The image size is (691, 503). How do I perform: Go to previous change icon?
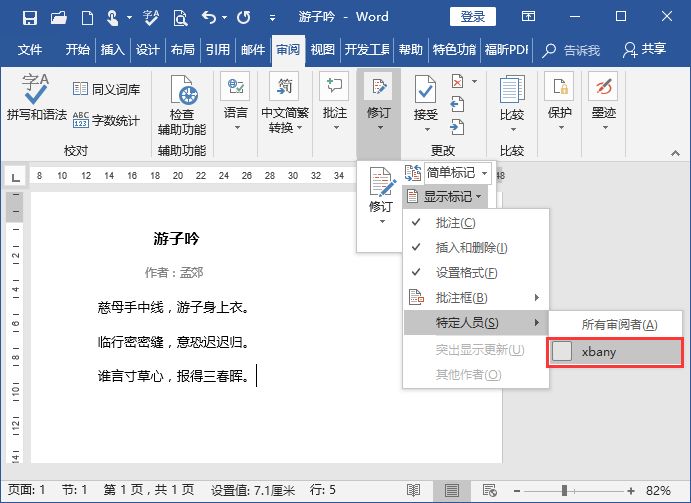point(457,104)
